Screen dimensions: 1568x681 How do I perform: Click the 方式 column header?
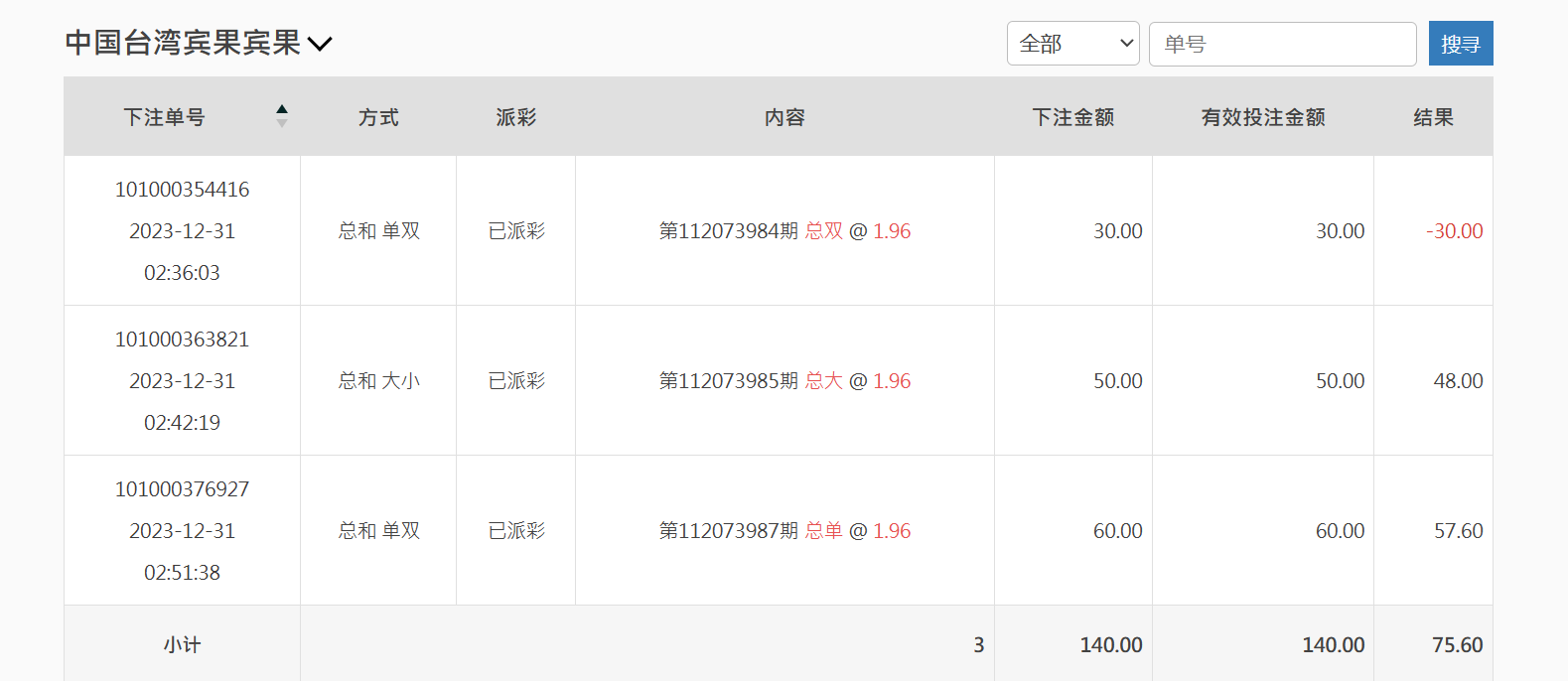point(378,117)
